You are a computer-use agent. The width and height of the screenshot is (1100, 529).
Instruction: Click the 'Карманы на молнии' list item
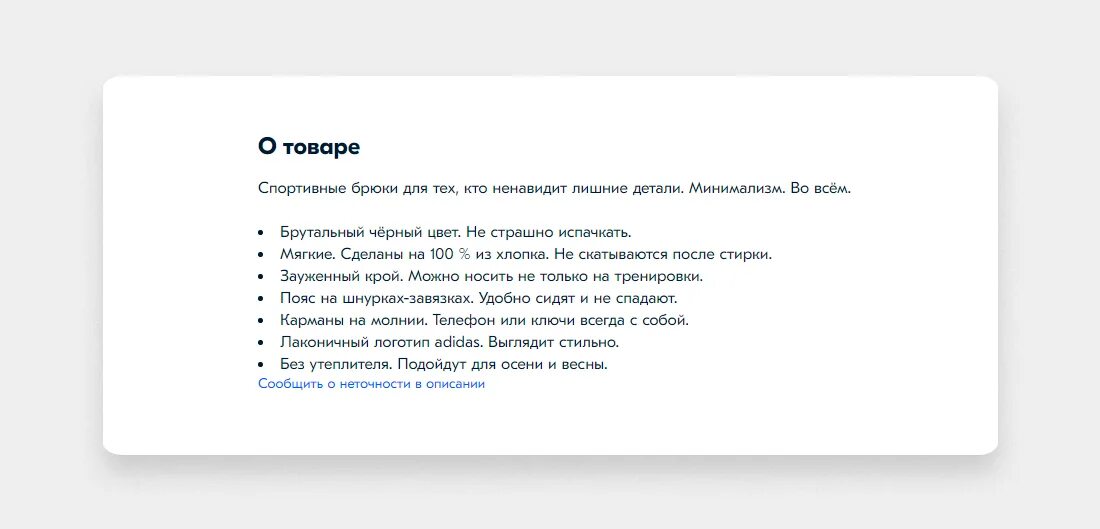click(485, 320)
